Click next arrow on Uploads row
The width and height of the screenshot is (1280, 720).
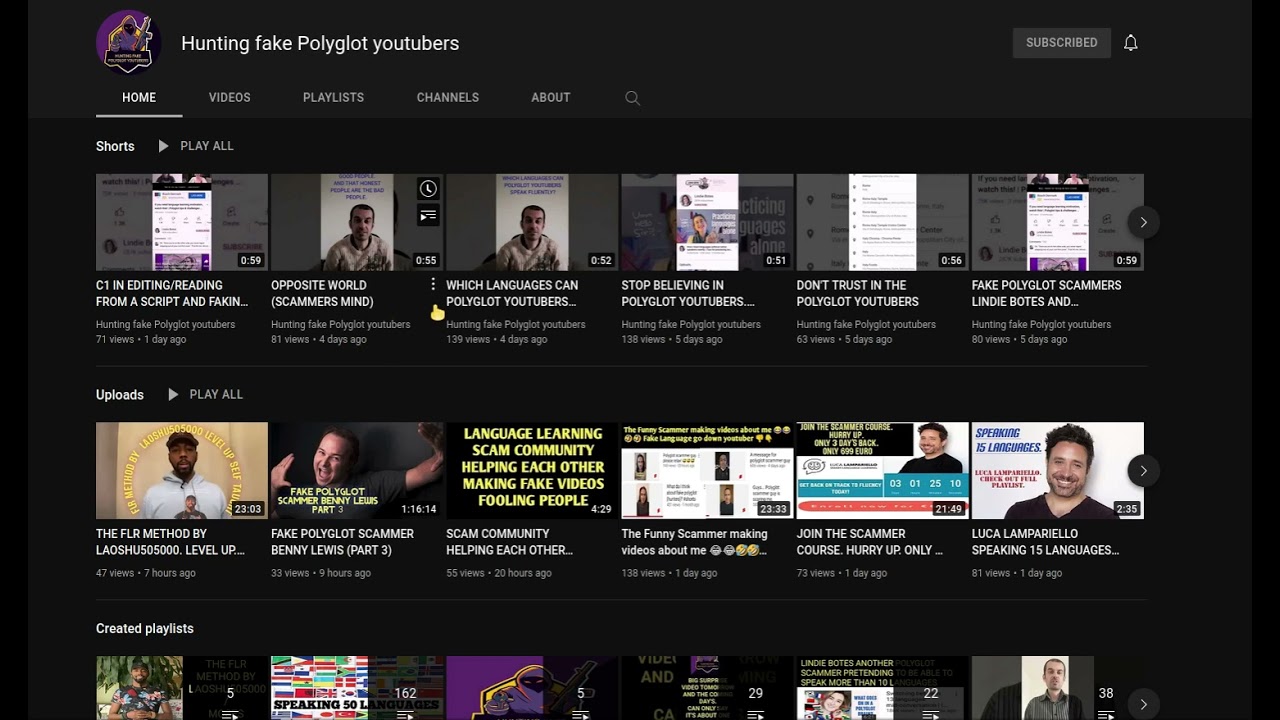click(x=1143, y=471)
